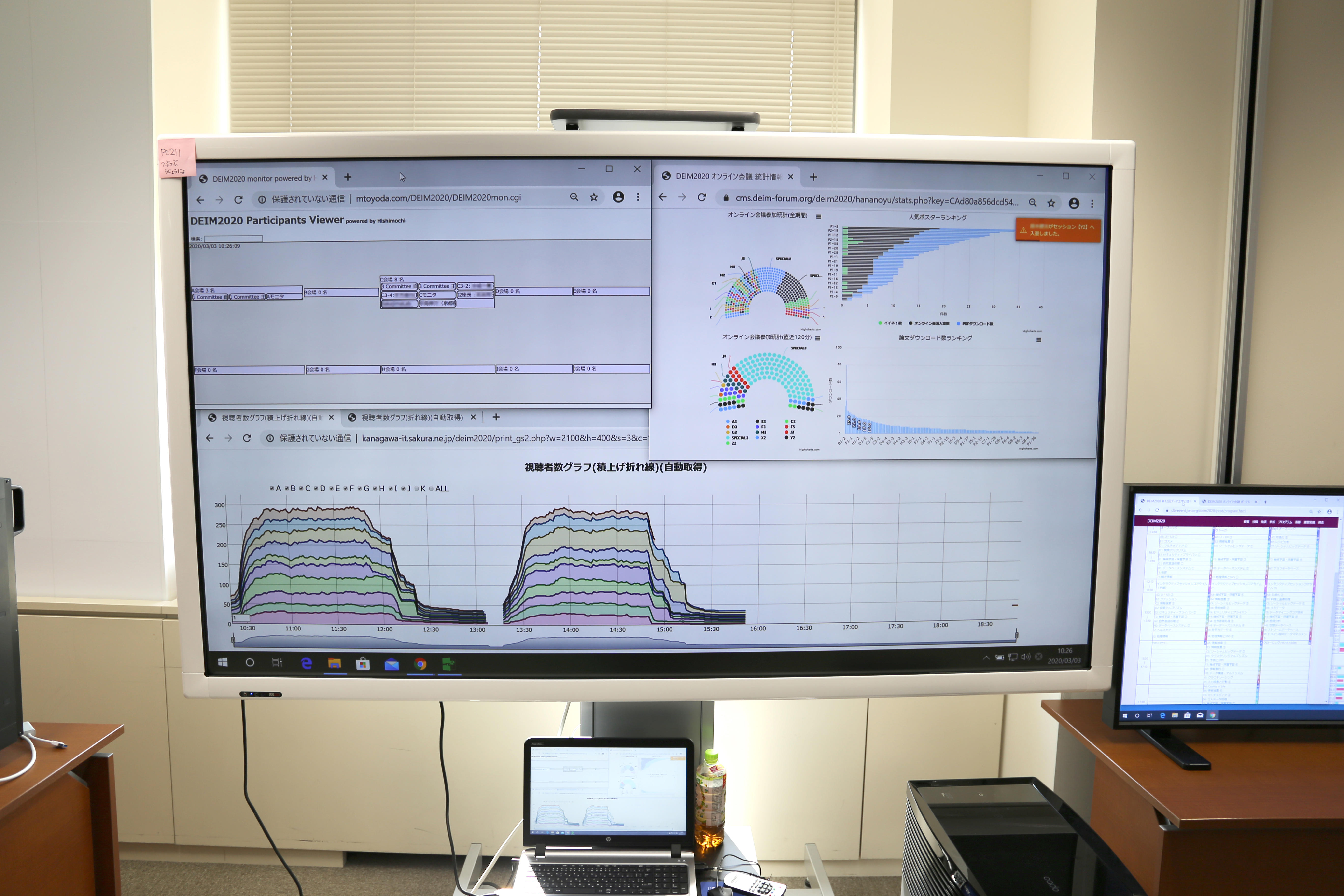
Task: Click the not-secure info icon in graph window
Action: [270, 438]
